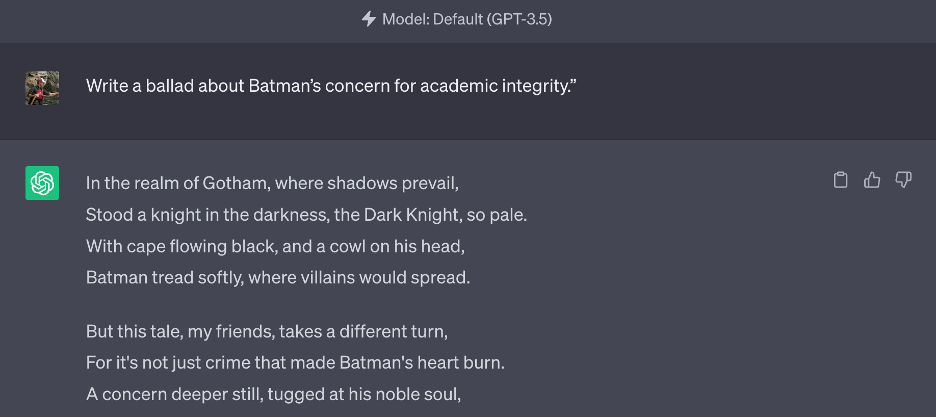Click the line "A concern deeper still"

point(272,394)
